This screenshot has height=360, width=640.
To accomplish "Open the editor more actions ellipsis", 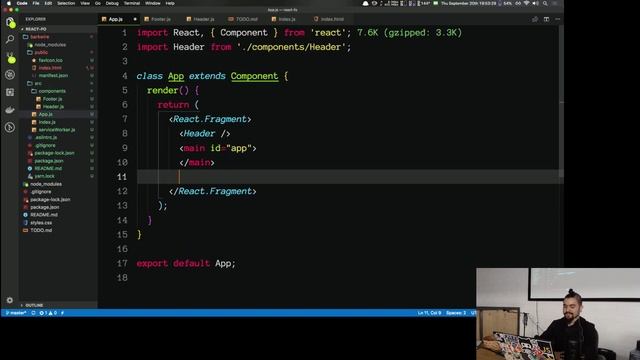I will [558, 19].
